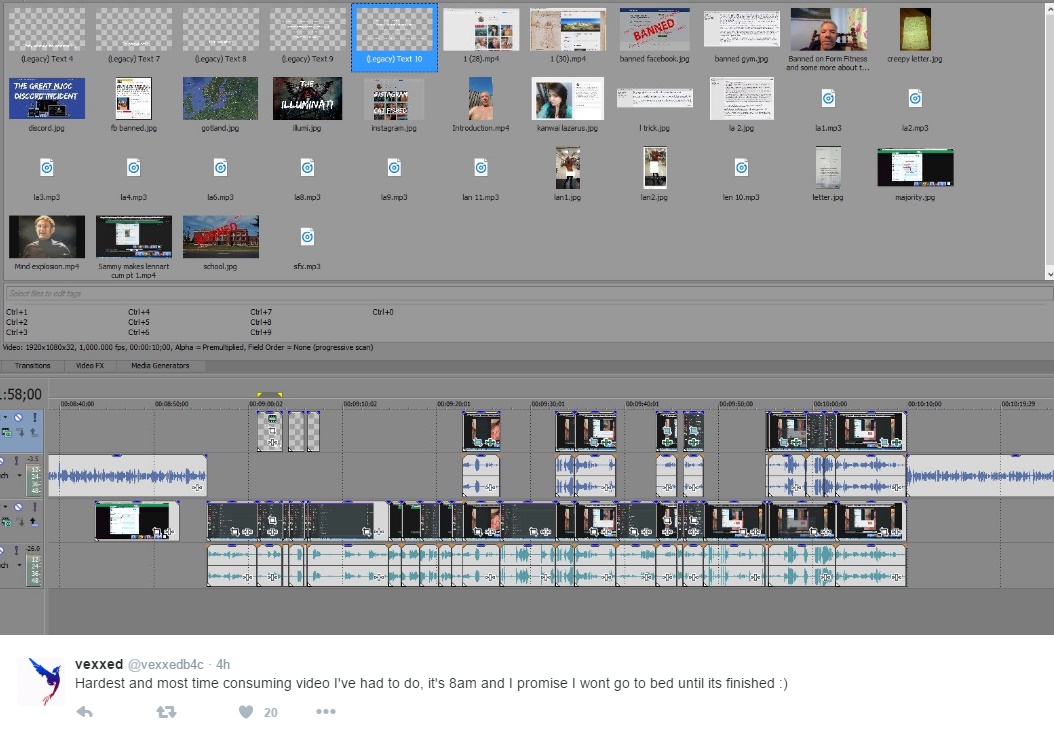Image resolution: width=1054 pixels, height=741 pixels.
Task: Select the school.jpg thumbnail
Action: pos(220,237)
